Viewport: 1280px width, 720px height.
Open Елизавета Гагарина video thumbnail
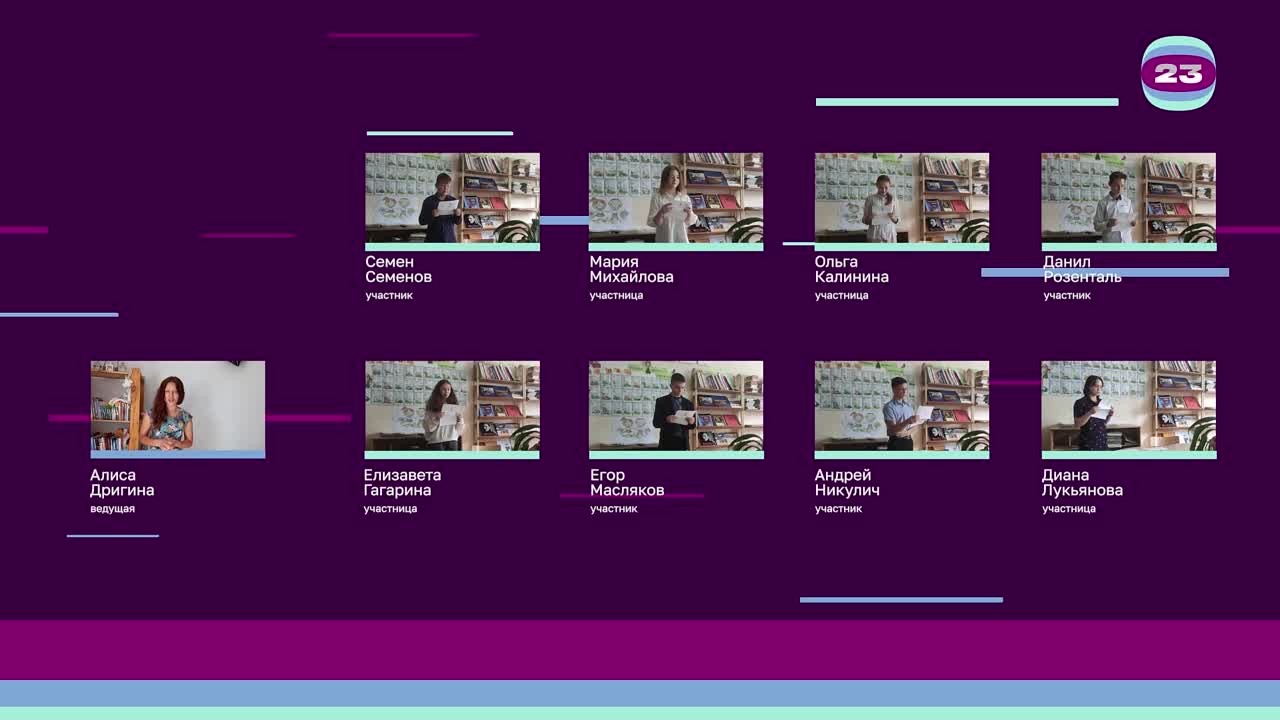point(452,406)
